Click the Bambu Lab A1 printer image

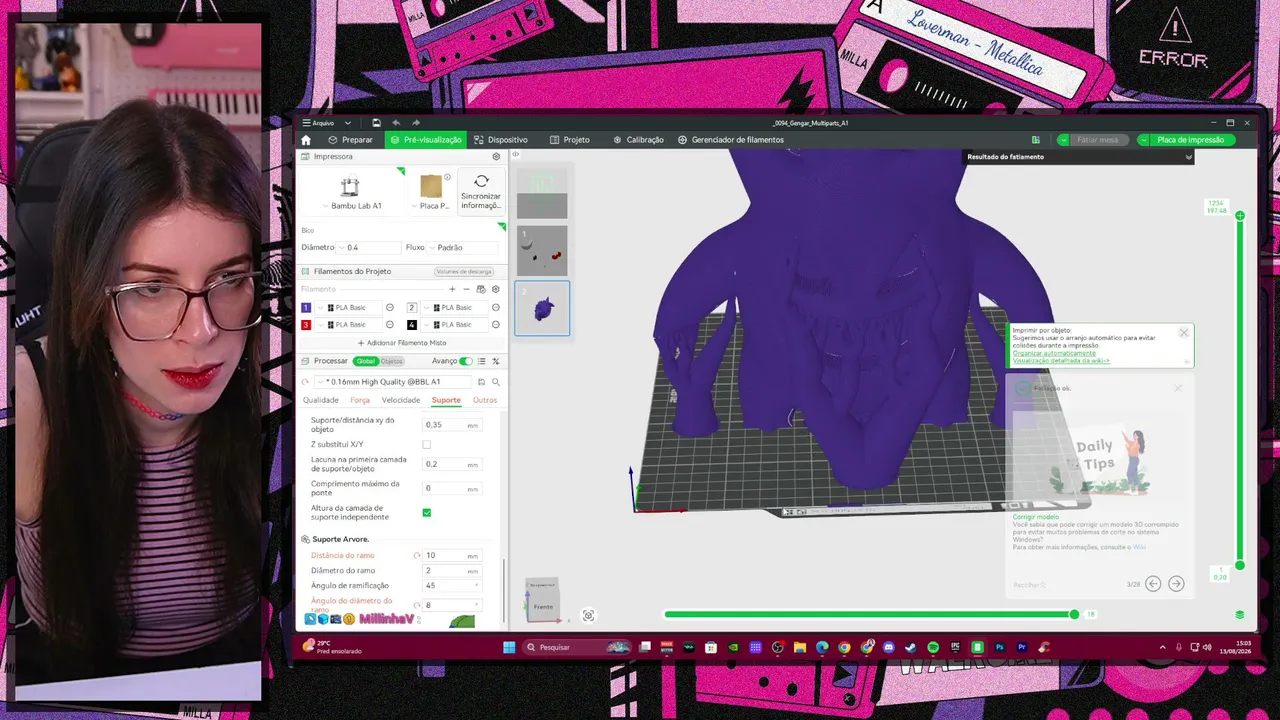[349, 187]
